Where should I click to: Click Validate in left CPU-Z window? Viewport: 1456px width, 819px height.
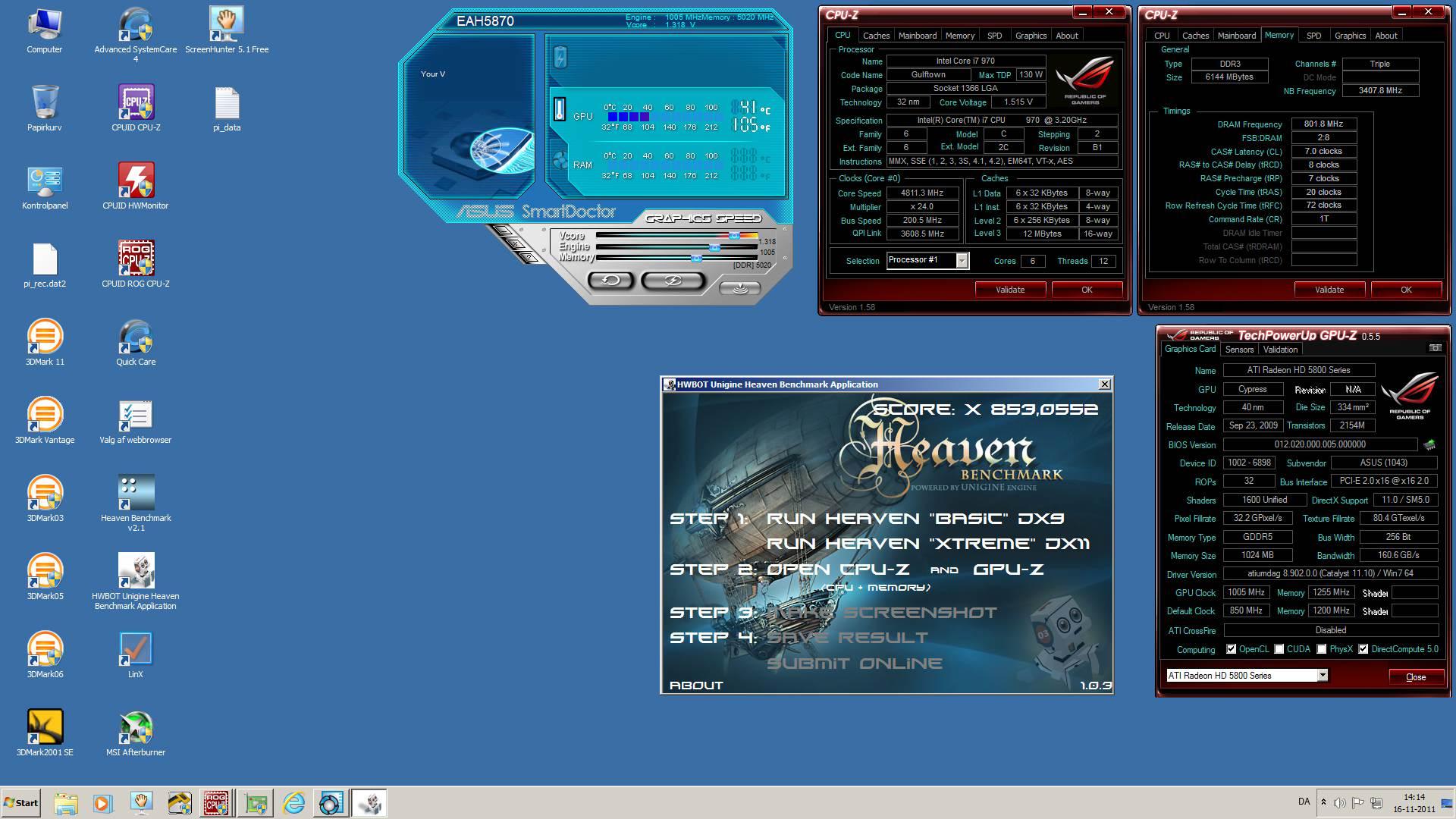pyautogui.click(x=1009, y=290)
